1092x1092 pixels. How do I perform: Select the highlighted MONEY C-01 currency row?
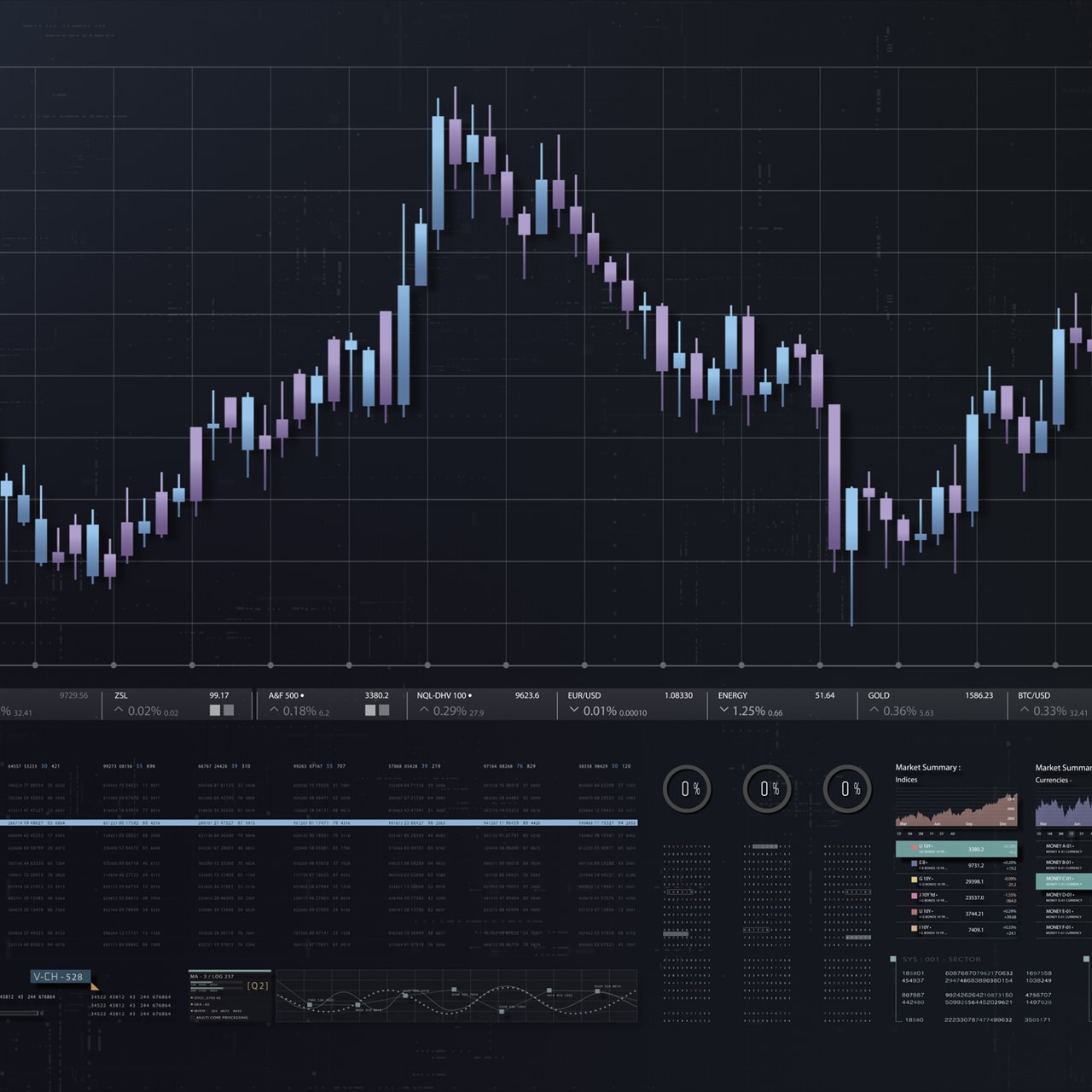tap(1064, 880)
